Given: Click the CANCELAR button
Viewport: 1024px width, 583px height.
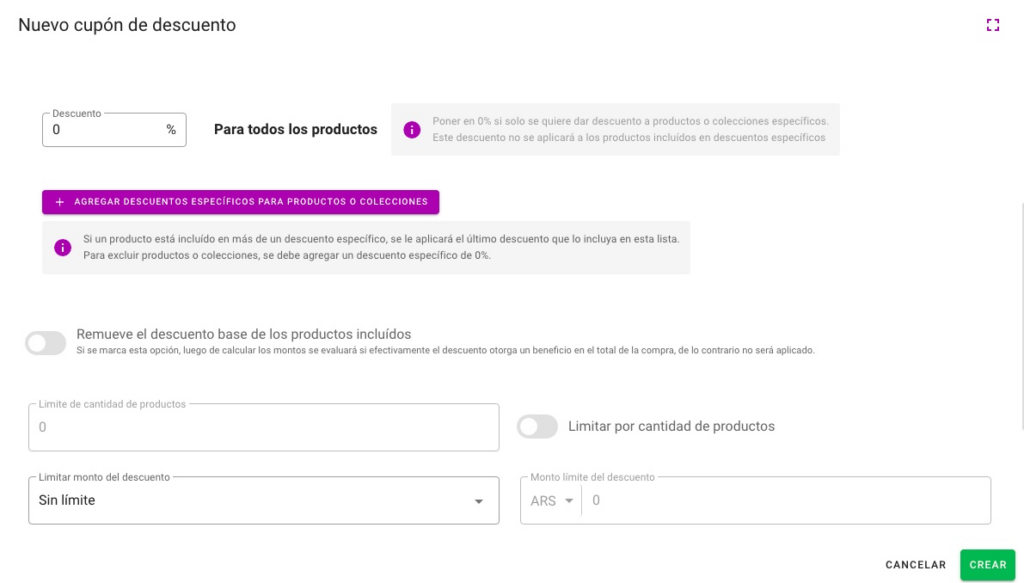Looking at the screenshot, I should [915, 565].
